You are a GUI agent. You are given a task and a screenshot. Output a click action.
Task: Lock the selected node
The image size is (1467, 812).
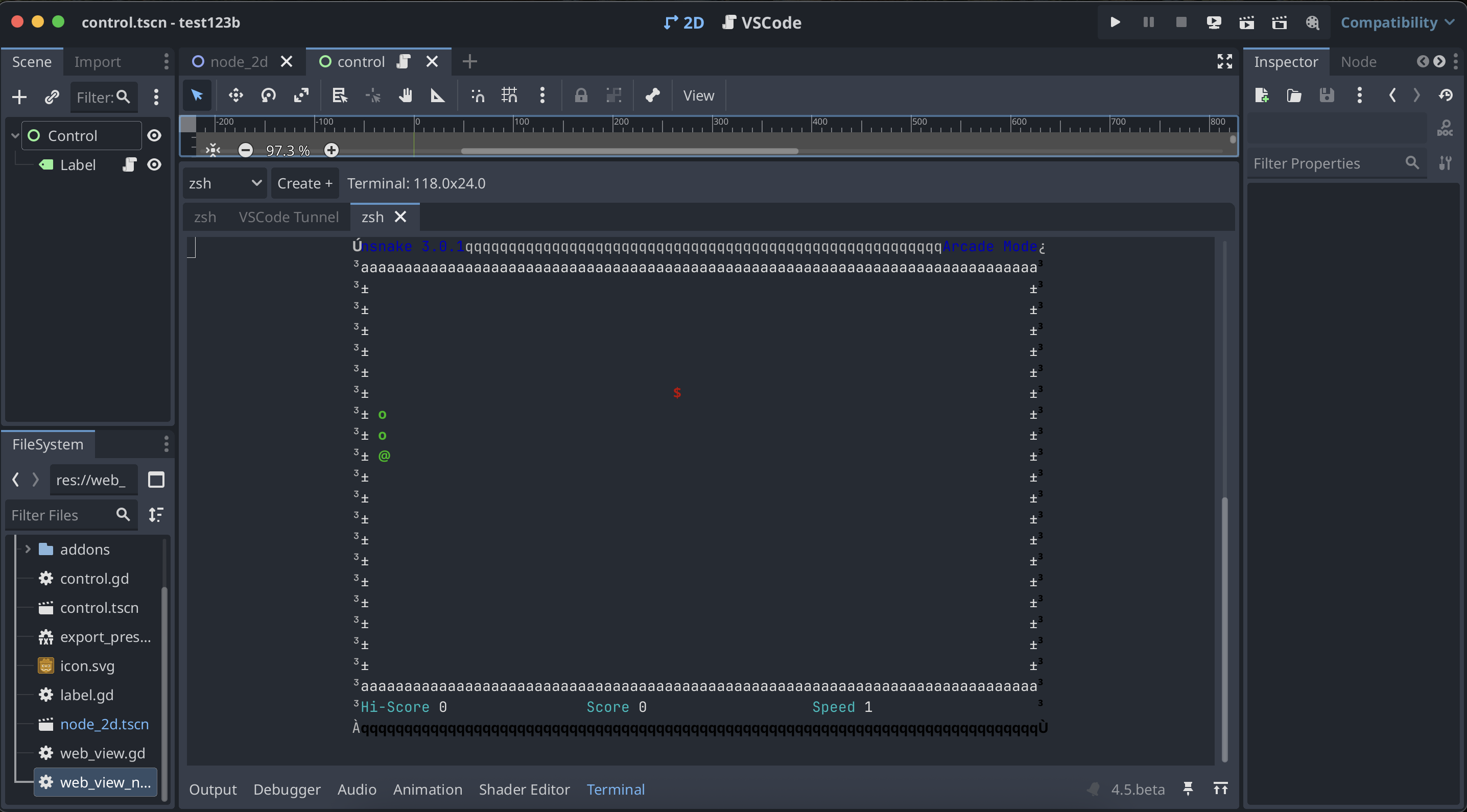pyautogui.click(x=581, y=95)
